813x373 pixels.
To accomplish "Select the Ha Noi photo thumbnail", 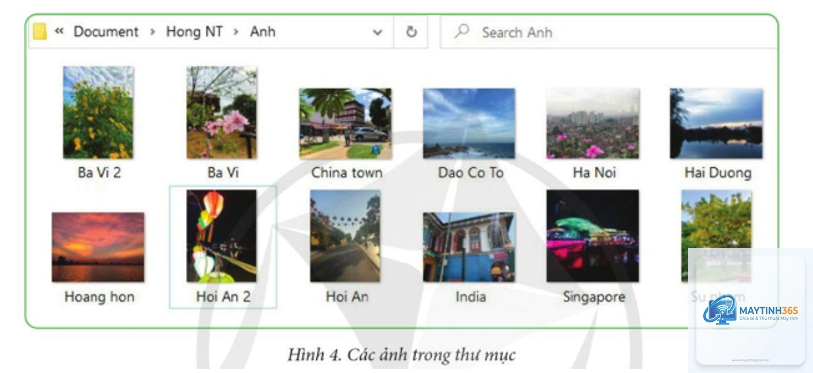I will (x=593, y=123).
